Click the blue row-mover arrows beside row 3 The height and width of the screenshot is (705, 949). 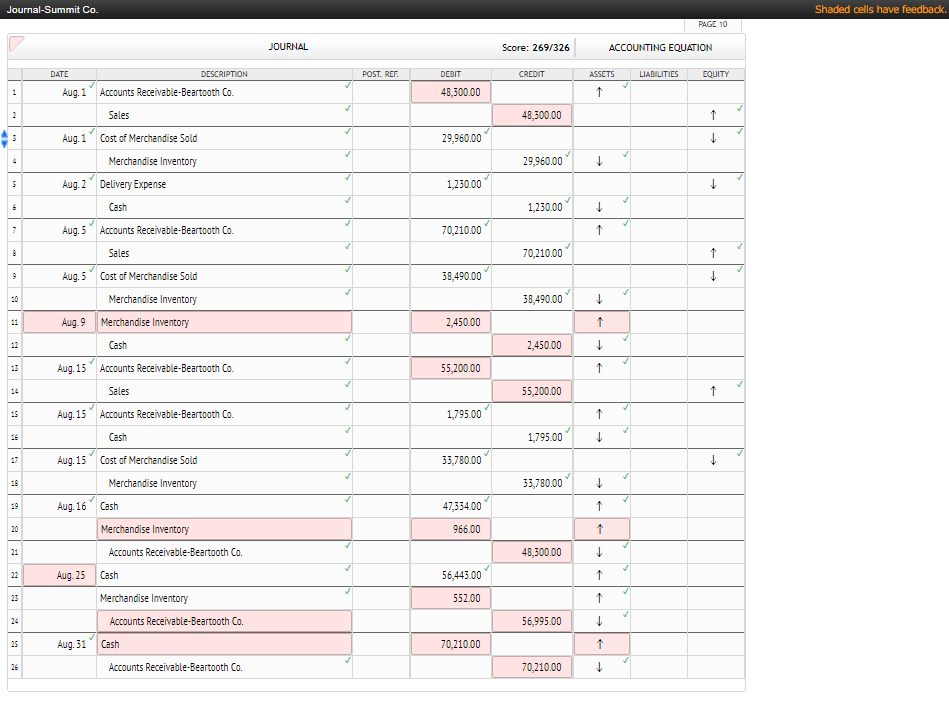[x=4, y=139]
